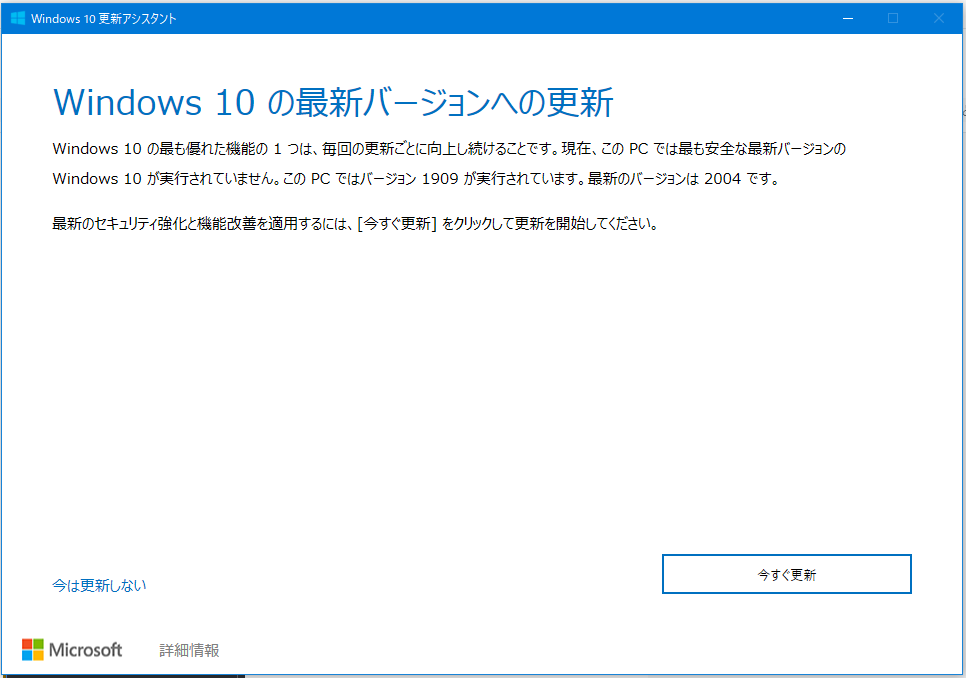The height and width of the screenshot is (678, 966).
Task: Click the title bar text Windows 10 更新アシスタント
Action: coord(104,18)
